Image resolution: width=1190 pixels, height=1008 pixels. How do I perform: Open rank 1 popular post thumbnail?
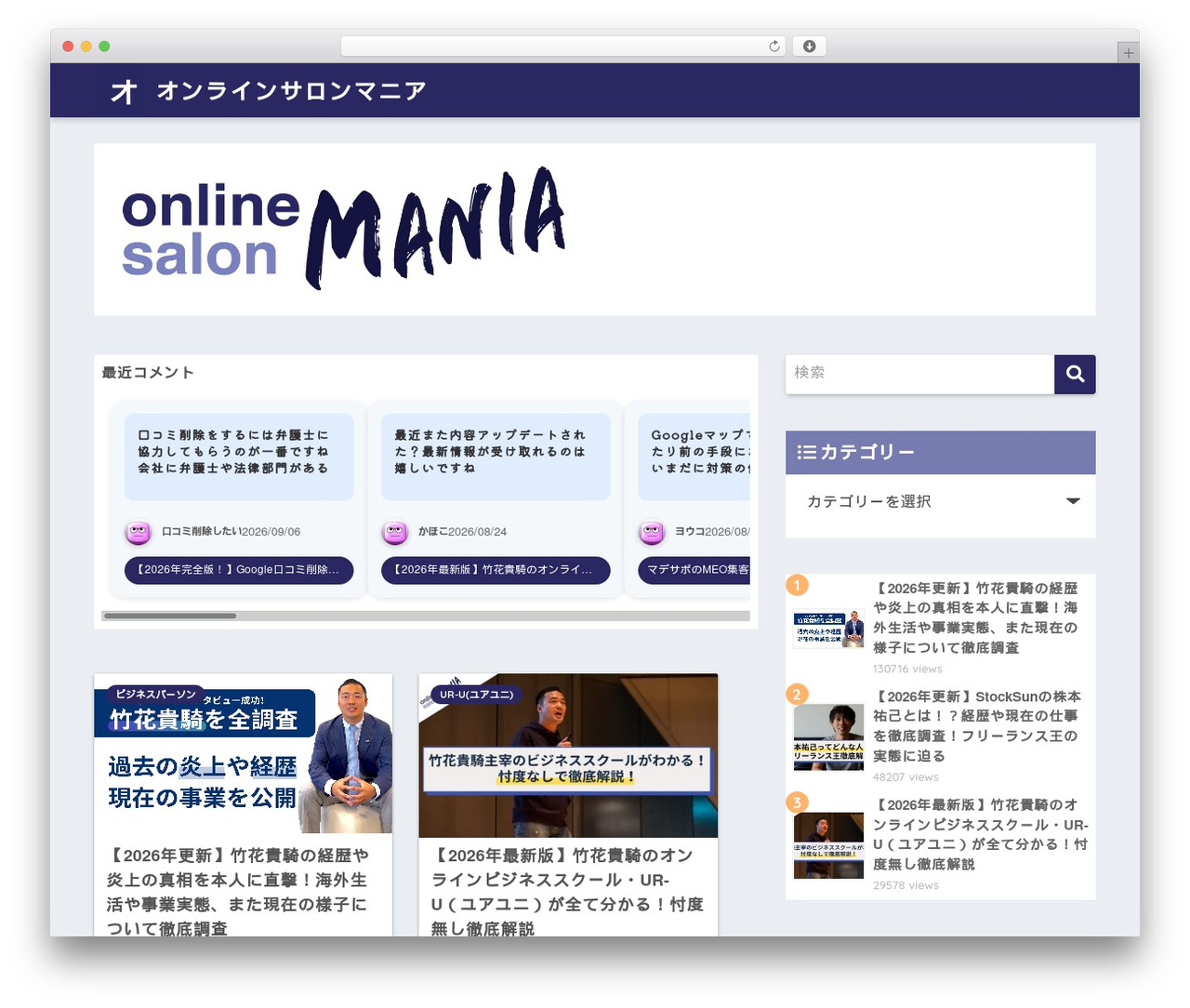pyautogui.click(x=828, y=629)
